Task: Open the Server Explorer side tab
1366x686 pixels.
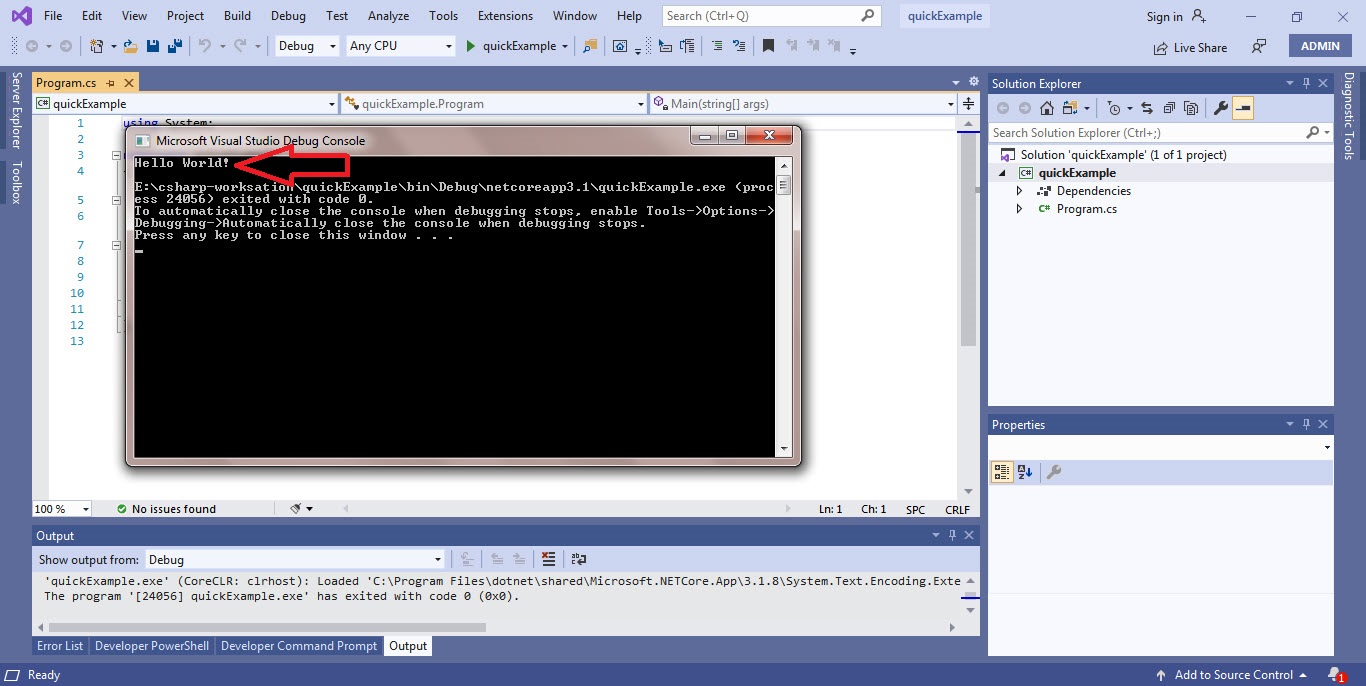Action: click(x=16, y=110)
